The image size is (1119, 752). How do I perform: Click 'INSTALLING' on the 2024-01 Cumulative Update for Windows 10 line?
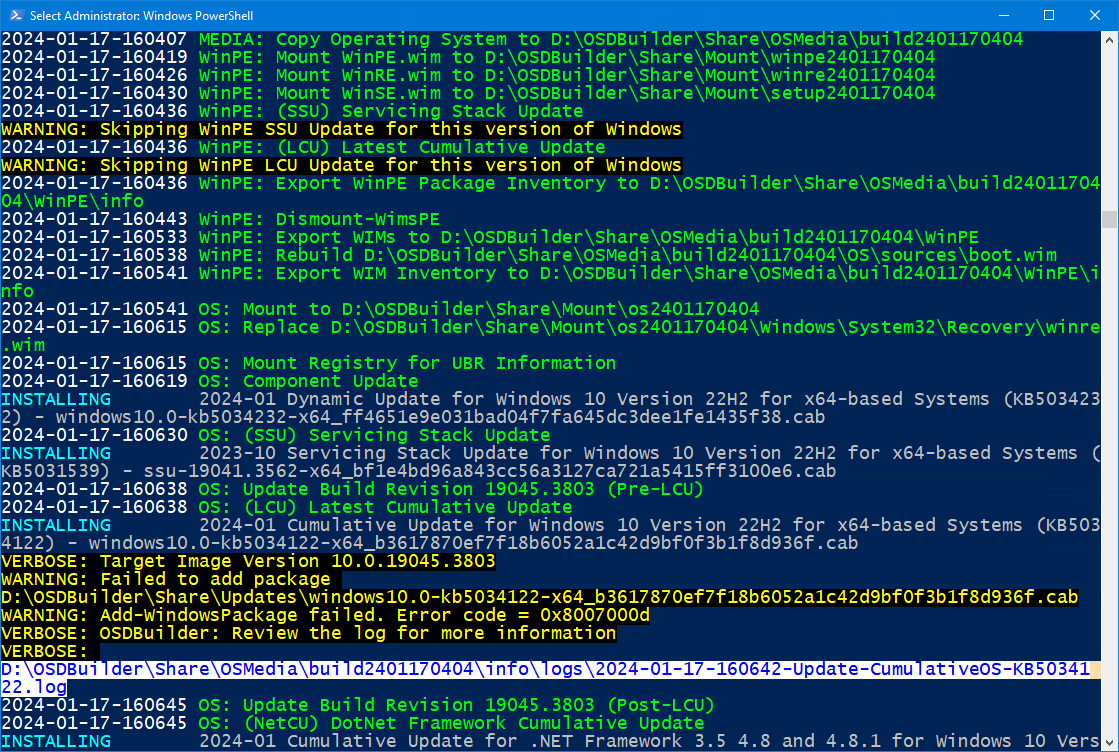coord(56,525)
